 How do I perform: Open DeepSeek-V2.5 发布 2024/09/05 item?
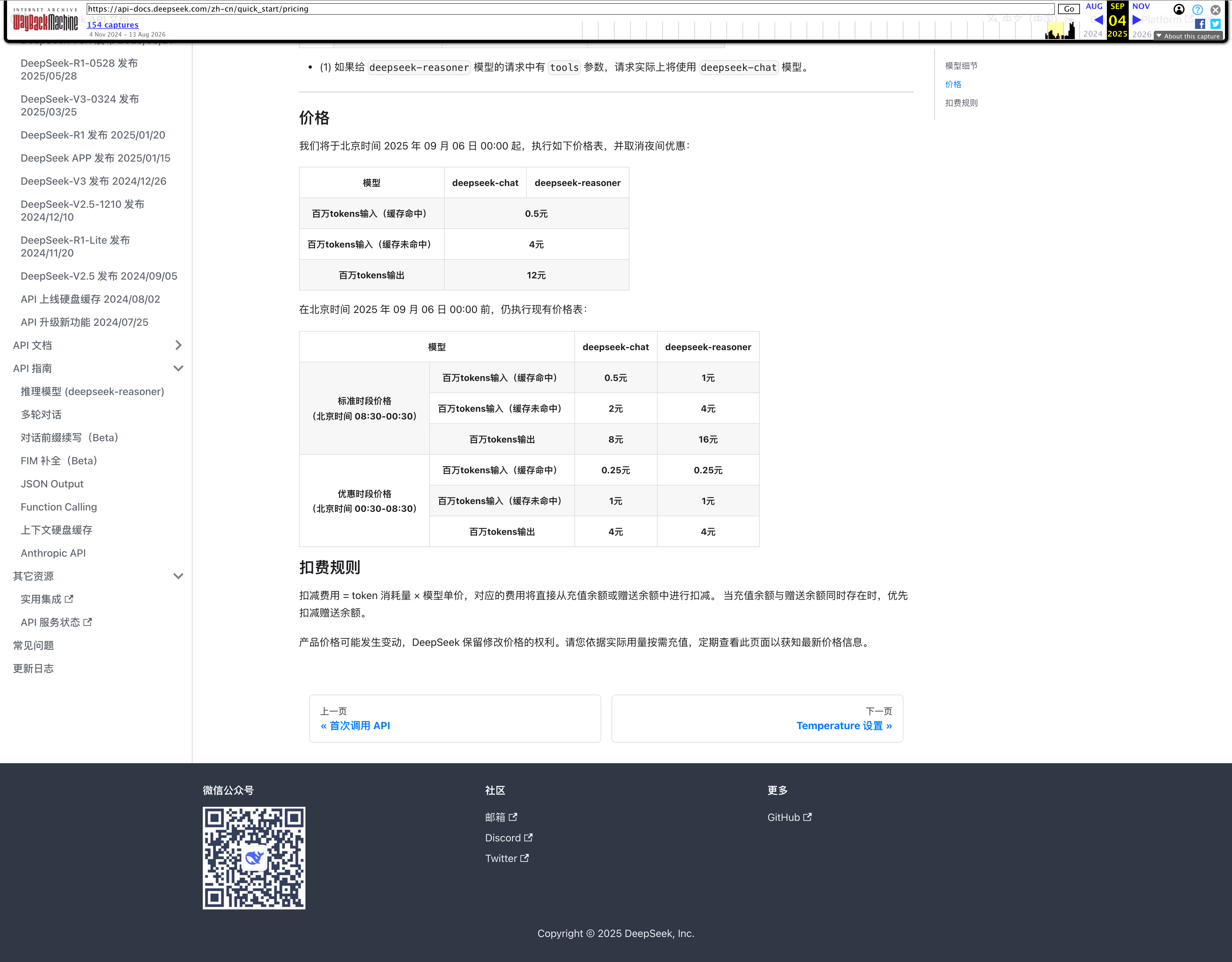click(x=99, y=276)
